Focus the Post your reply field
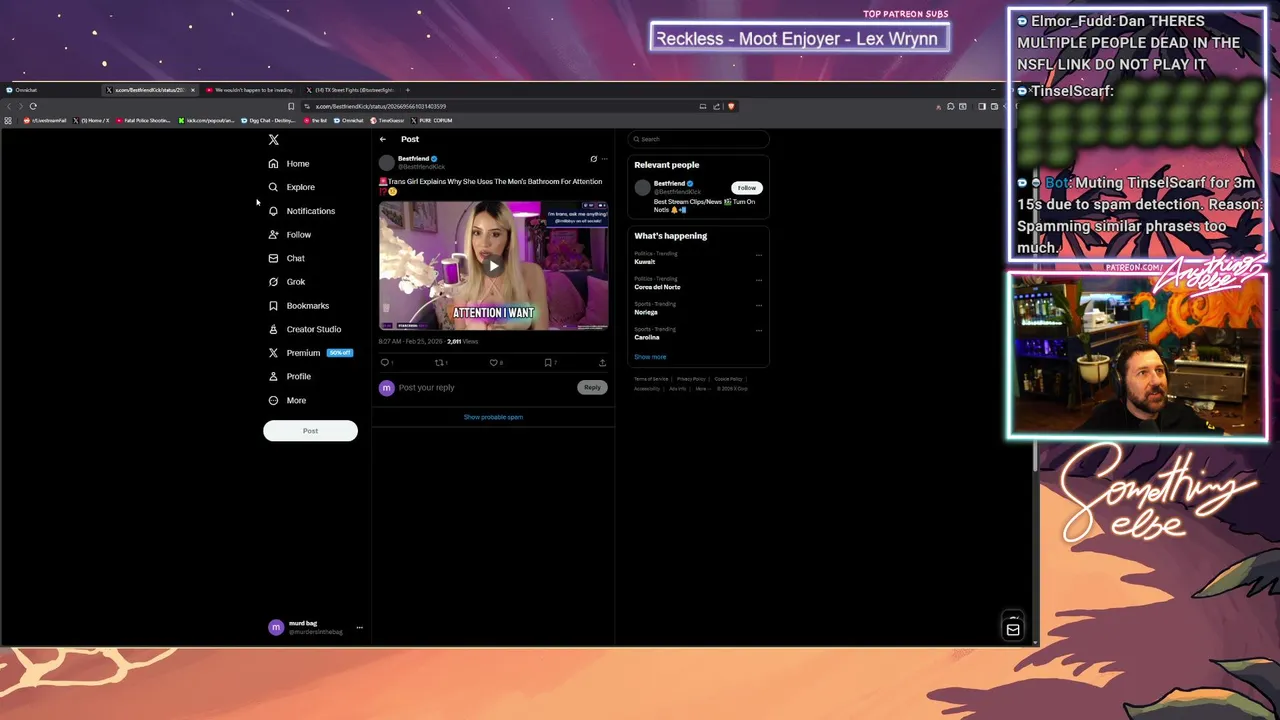Image resolution: width=1280 pixels, height=720 pixels. click(x=485, y=388)
